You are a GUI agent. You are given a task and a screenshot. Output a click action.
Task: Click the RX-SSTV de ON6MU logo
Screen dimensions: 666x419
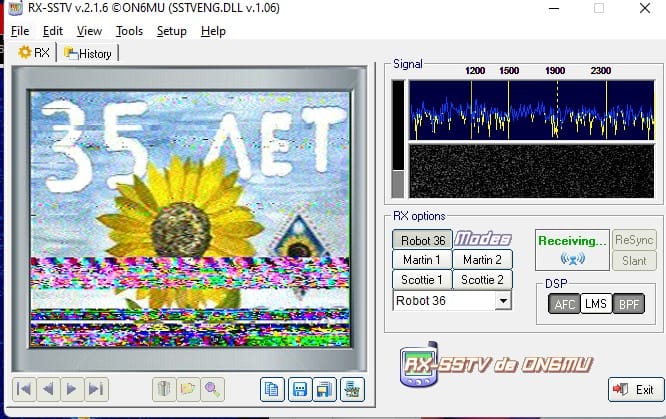click(496, 365)
